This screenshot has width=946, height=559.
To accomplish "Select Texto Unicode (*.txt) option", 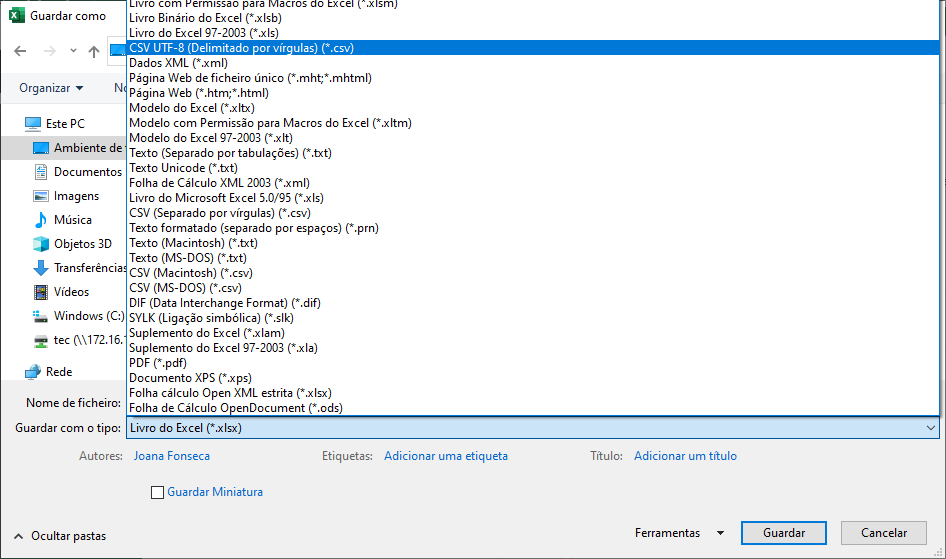I will click(x=183, y=168).
